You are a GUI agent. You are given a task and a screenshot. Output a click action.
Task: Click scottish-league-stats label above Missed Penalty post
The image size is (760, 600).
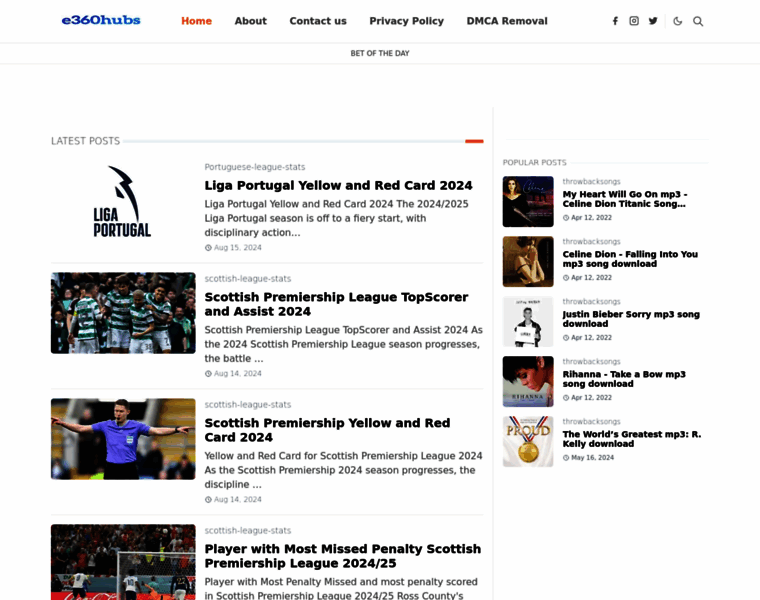click(x=248, y=531)
